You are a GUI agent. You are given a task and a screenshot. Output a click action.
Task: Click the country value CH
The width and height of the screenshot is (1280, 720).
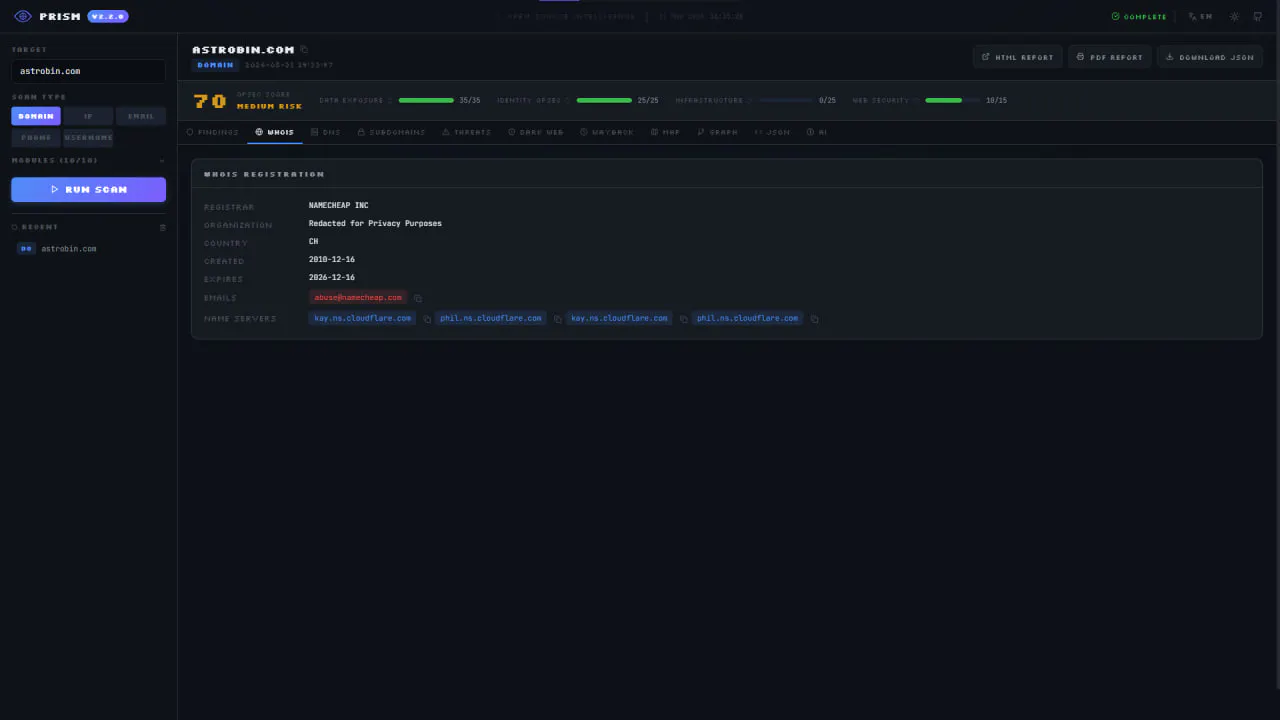coord(314,242)
